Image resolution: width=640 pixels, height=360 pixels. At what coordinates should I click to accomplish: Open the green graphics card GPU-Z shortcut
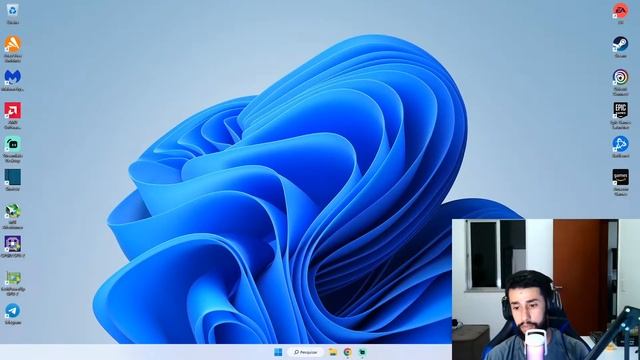(x=13, y=278)
